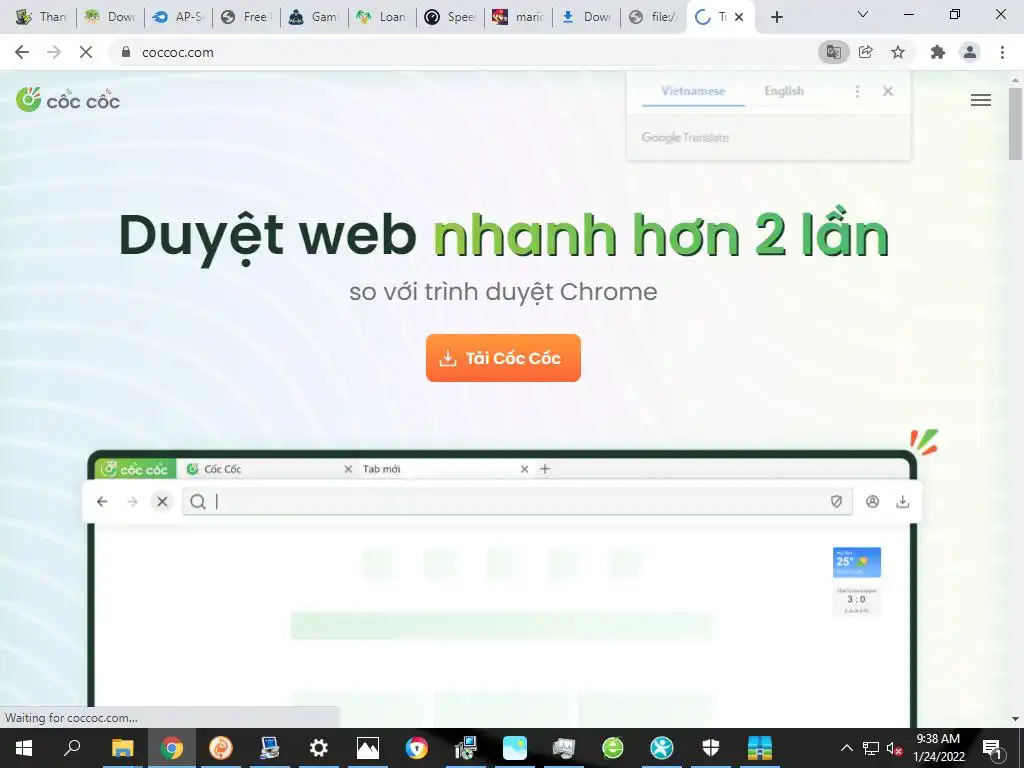Click the share page icon
The width and height of the screenshot is (1024, 768).
point(866,52)
